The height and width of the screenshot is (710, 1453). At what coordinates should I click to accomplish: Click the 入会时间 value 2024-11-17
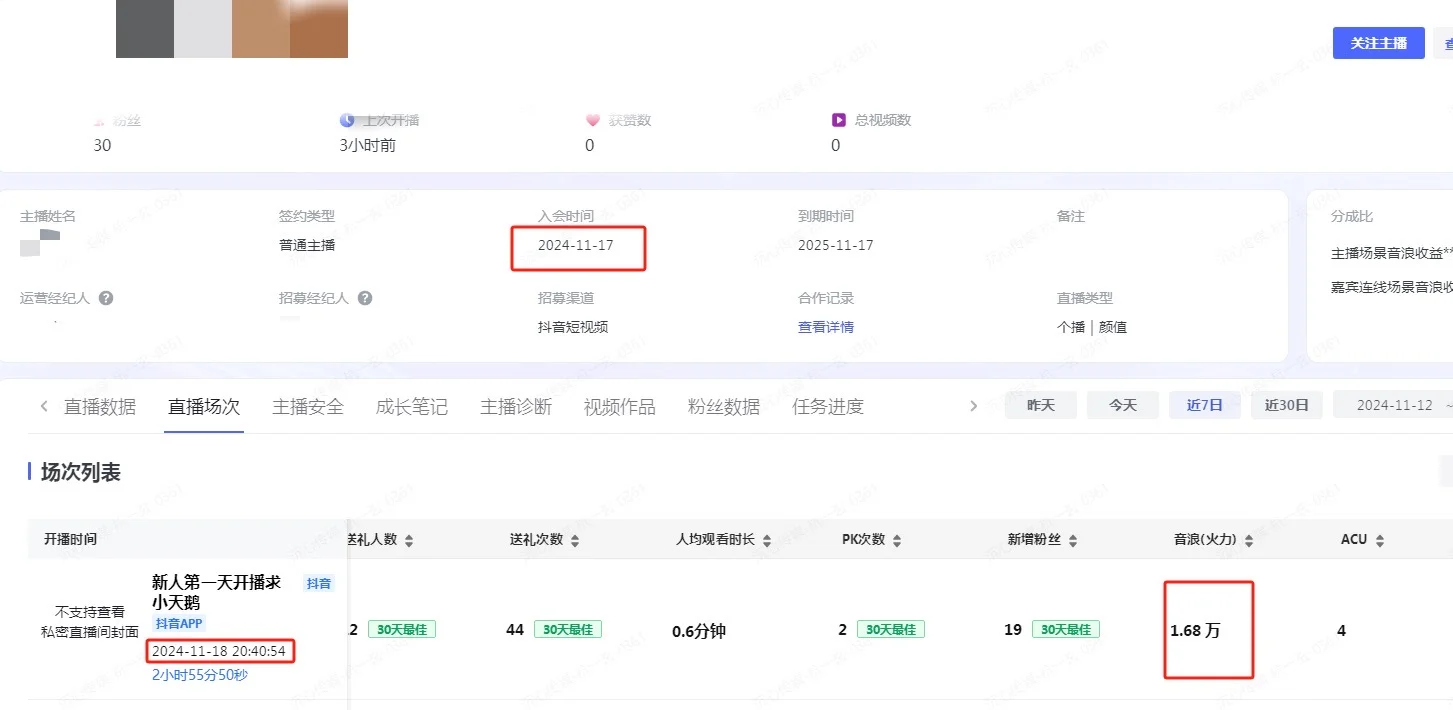(x=575, y=245)
